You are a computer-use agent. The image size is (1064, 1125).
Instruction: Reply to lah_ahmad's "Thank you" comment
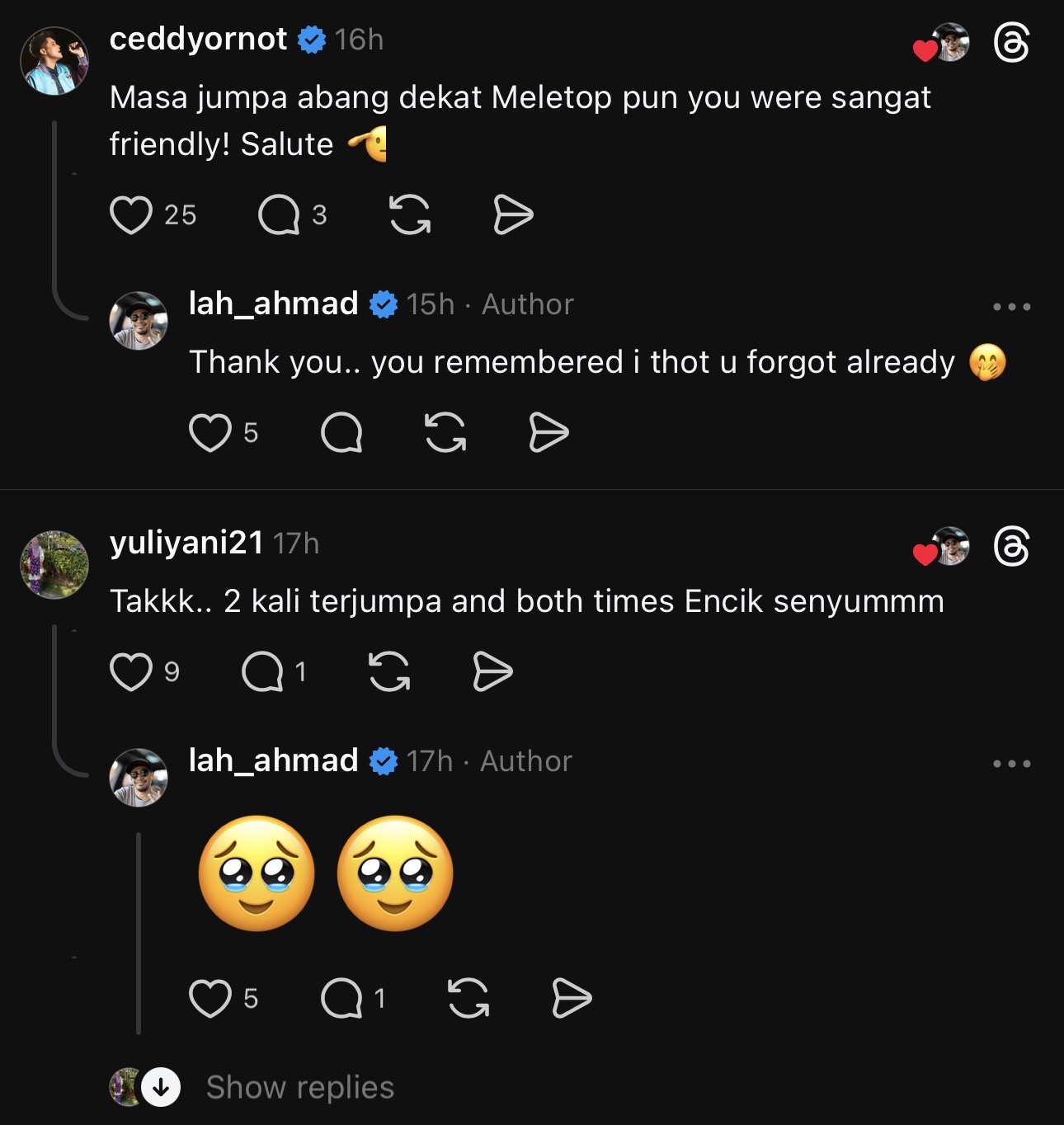point(341,433)
